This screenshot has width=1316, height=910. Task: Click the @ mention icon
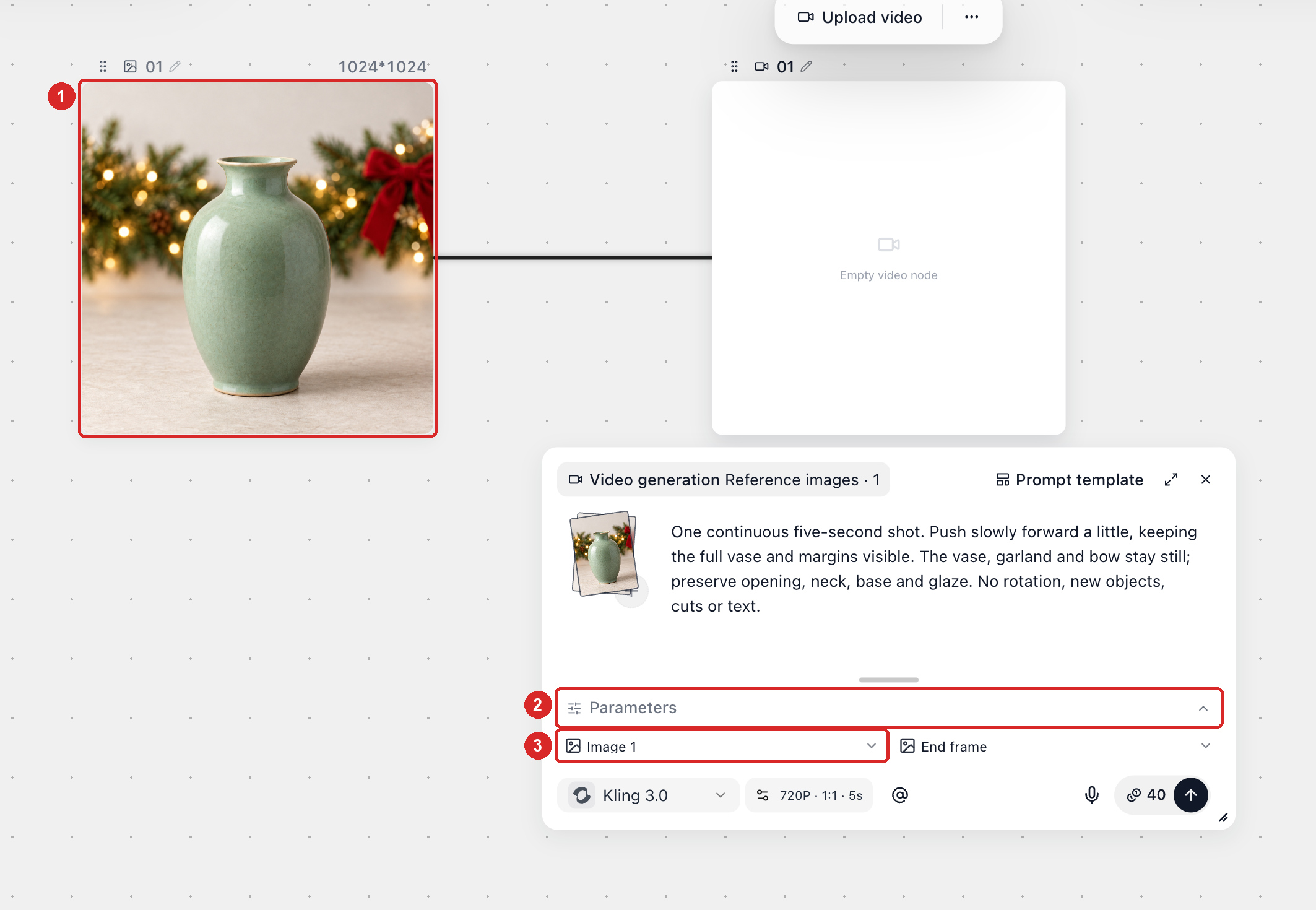(x=900, y=795)
